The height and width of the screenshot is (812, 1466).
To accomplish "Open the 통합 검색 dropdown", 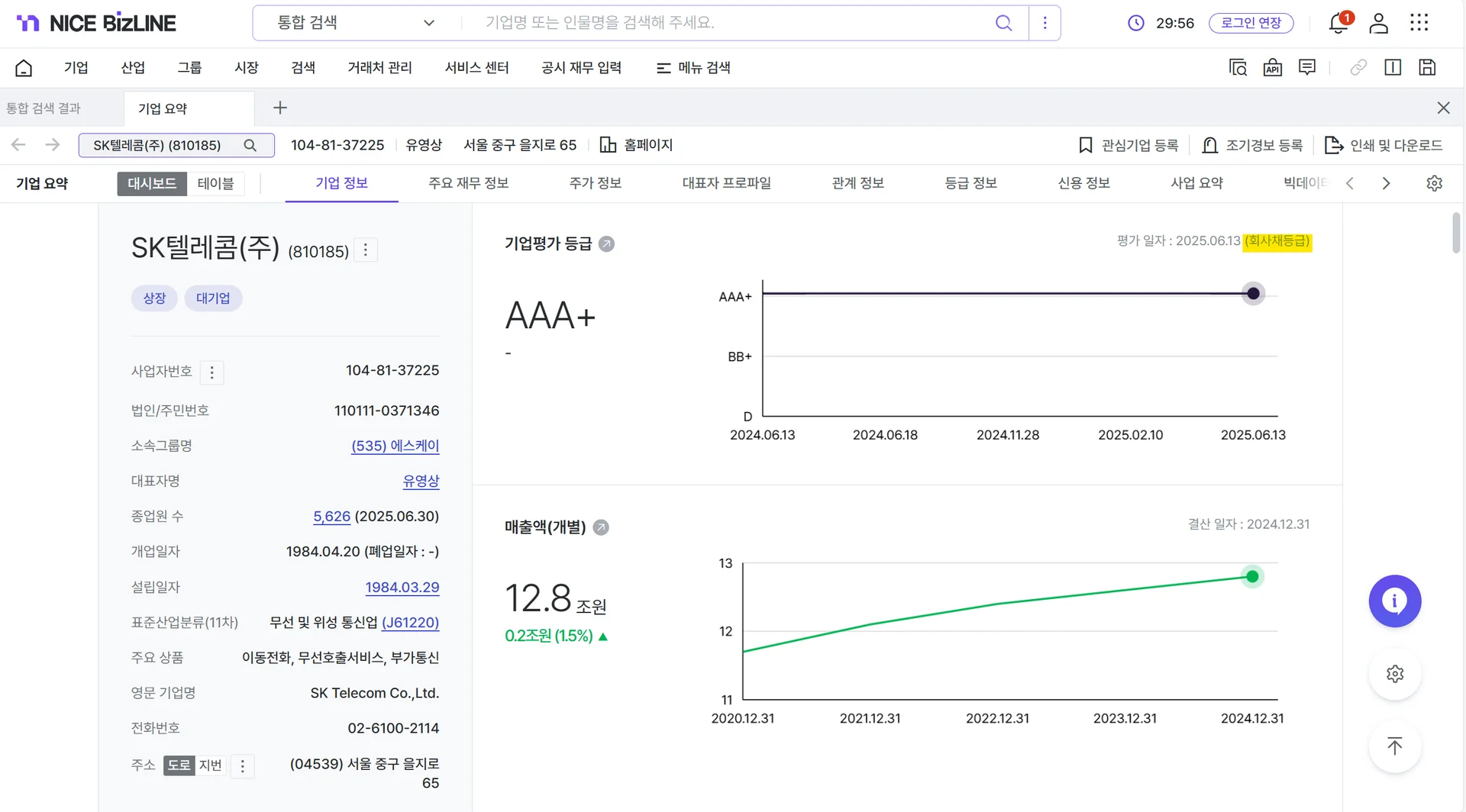I will click(x=351, y=23).
